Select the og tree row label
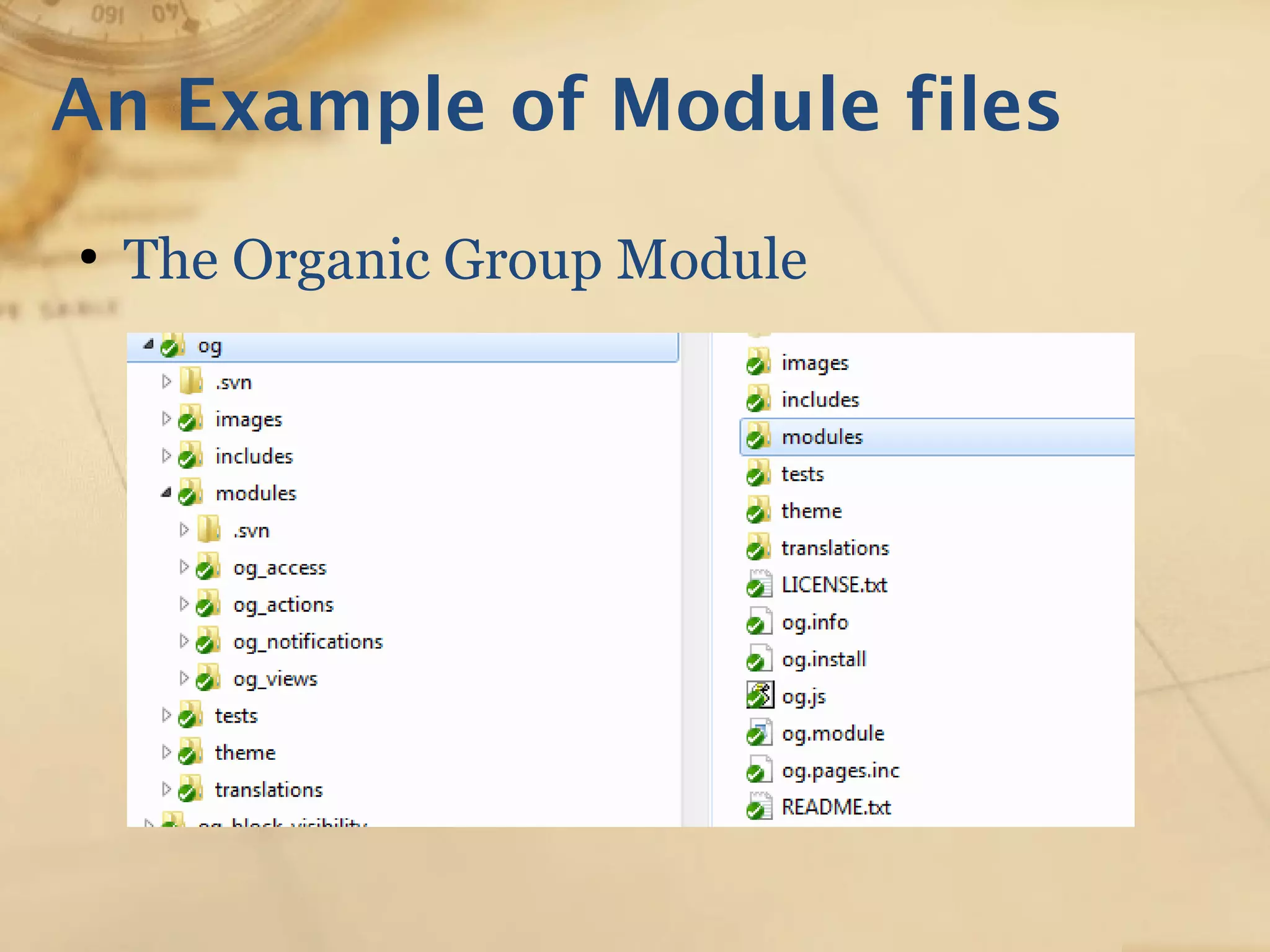The height and width of the screenshot is (952, 1270). [x=210, y=346]
